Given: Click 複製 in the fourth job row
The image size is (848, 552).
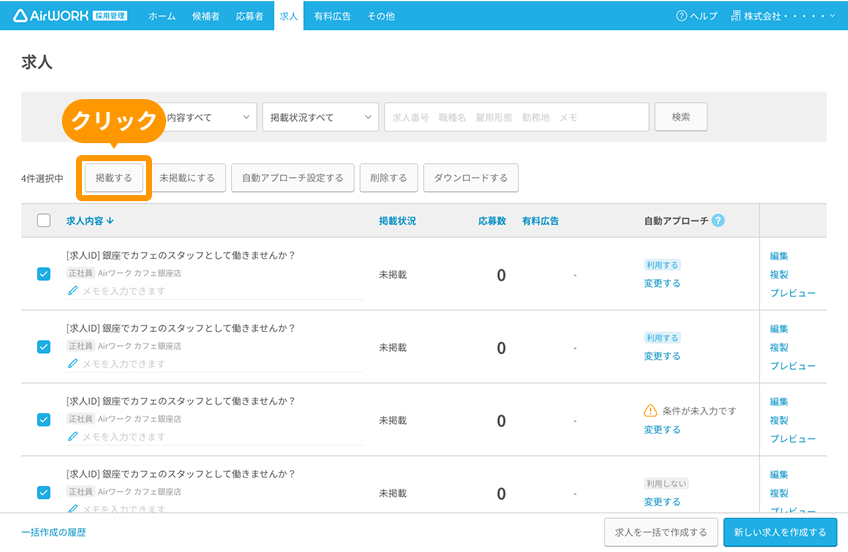Looking at the screenshot, I should [x=779, y=493].
